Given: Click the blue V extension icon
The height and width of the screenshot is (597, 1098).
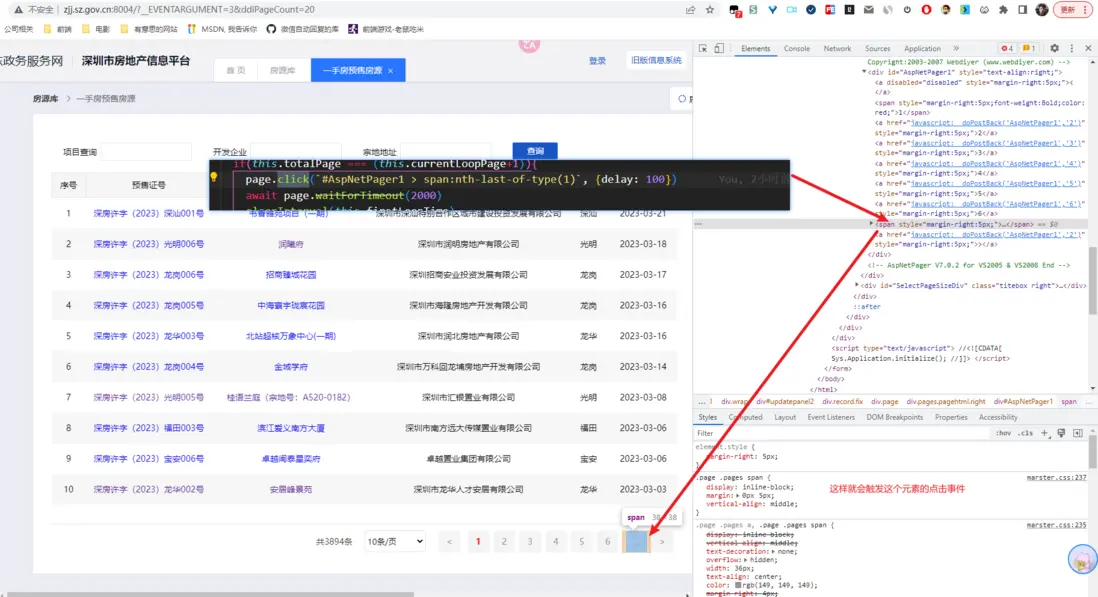Looking at the screenshot, I should point(772,10).
